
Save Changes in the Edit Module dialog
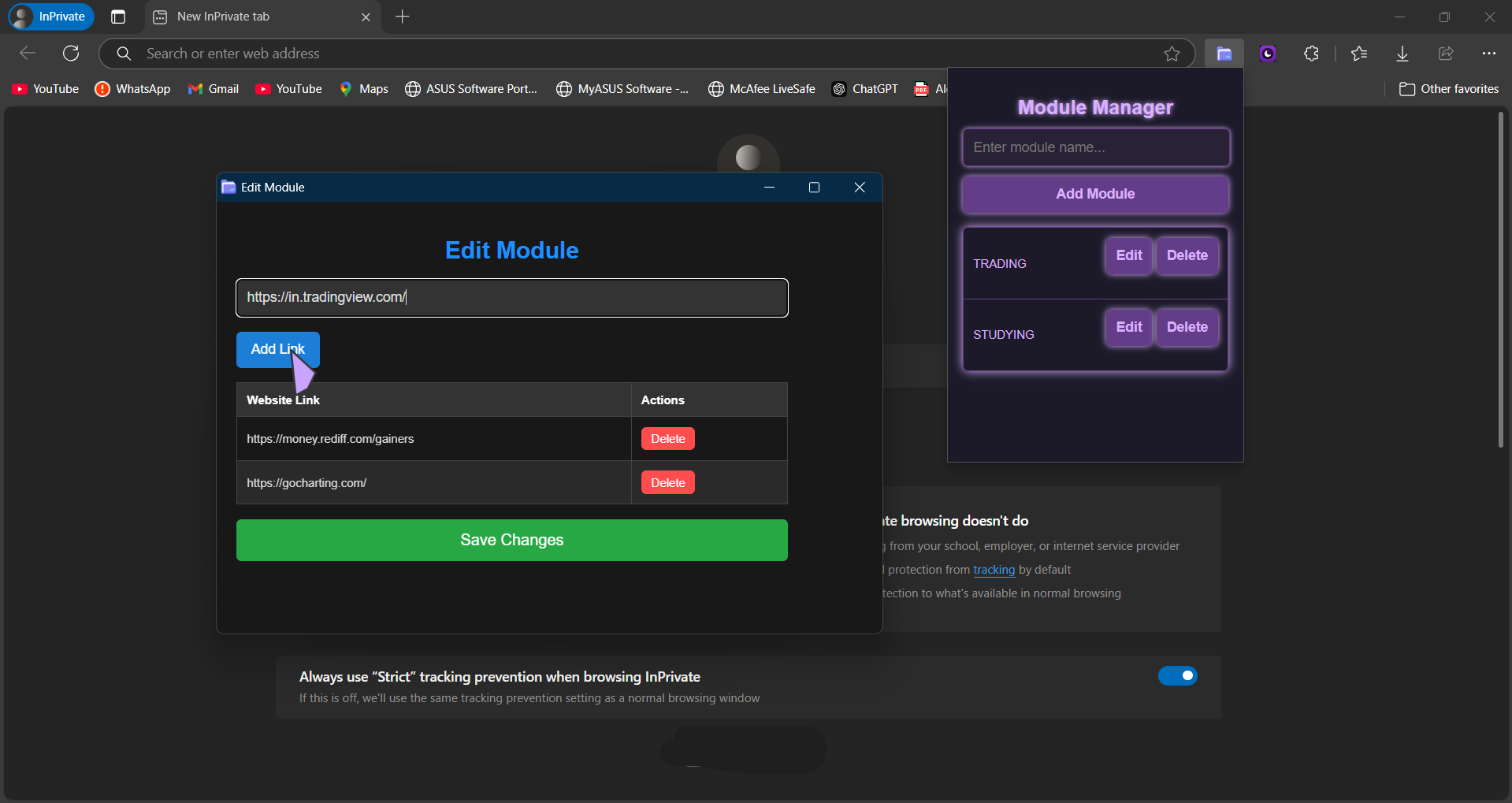click(511, 540)
